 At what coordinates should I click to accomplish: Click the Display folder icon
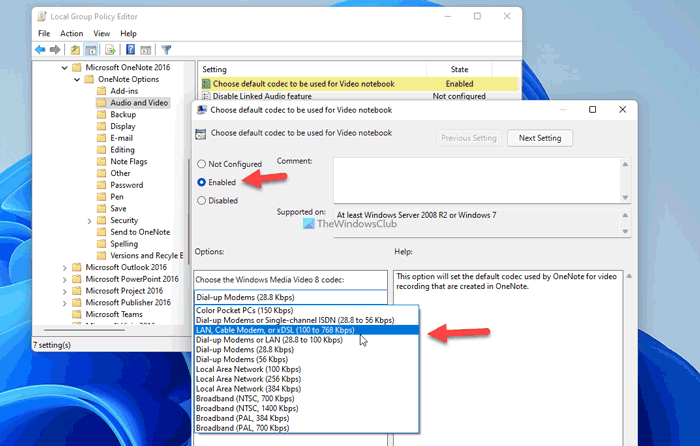102,126
